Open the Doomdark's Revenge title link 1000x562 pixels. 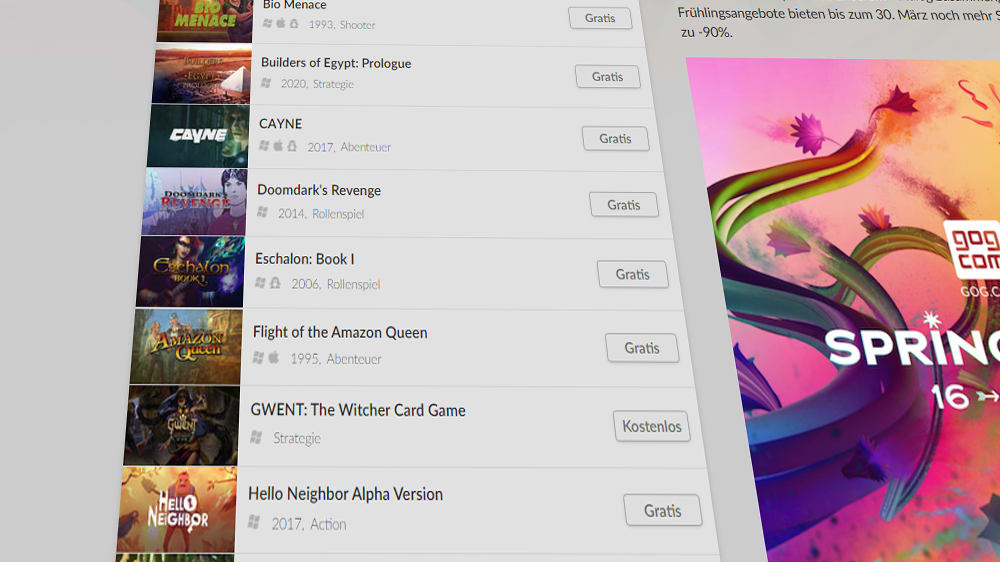[x=319, y=190]
